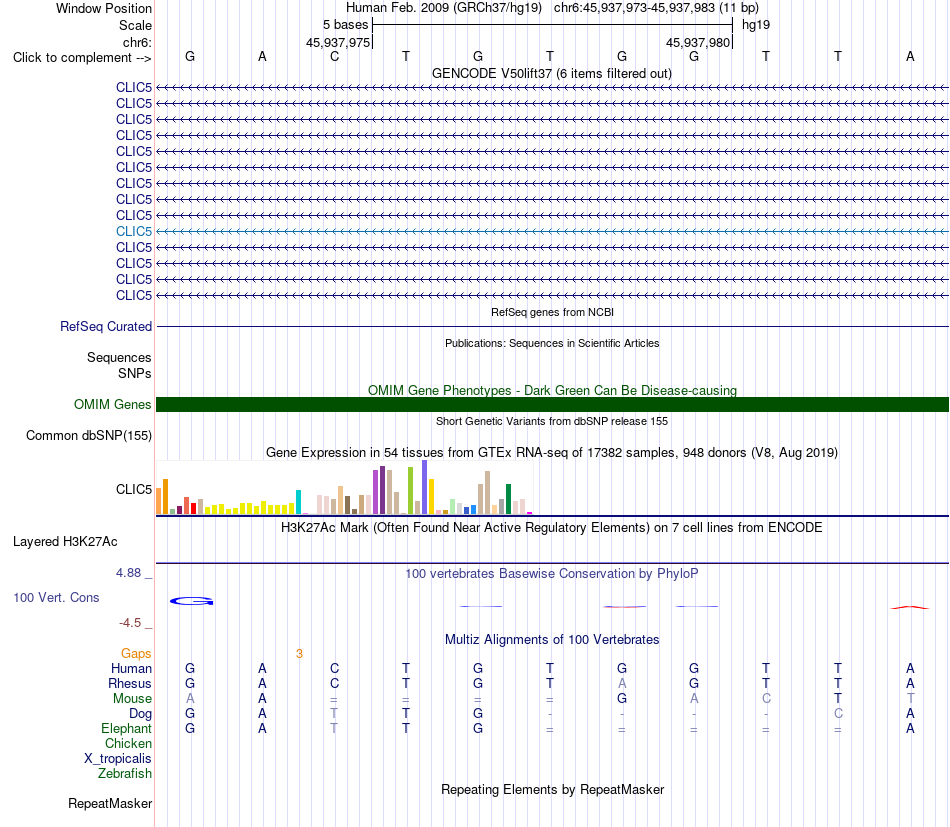Open GENCODE V50lift37 track title
Viewport: 950px width, 827px height.
(x=552, y=73)
